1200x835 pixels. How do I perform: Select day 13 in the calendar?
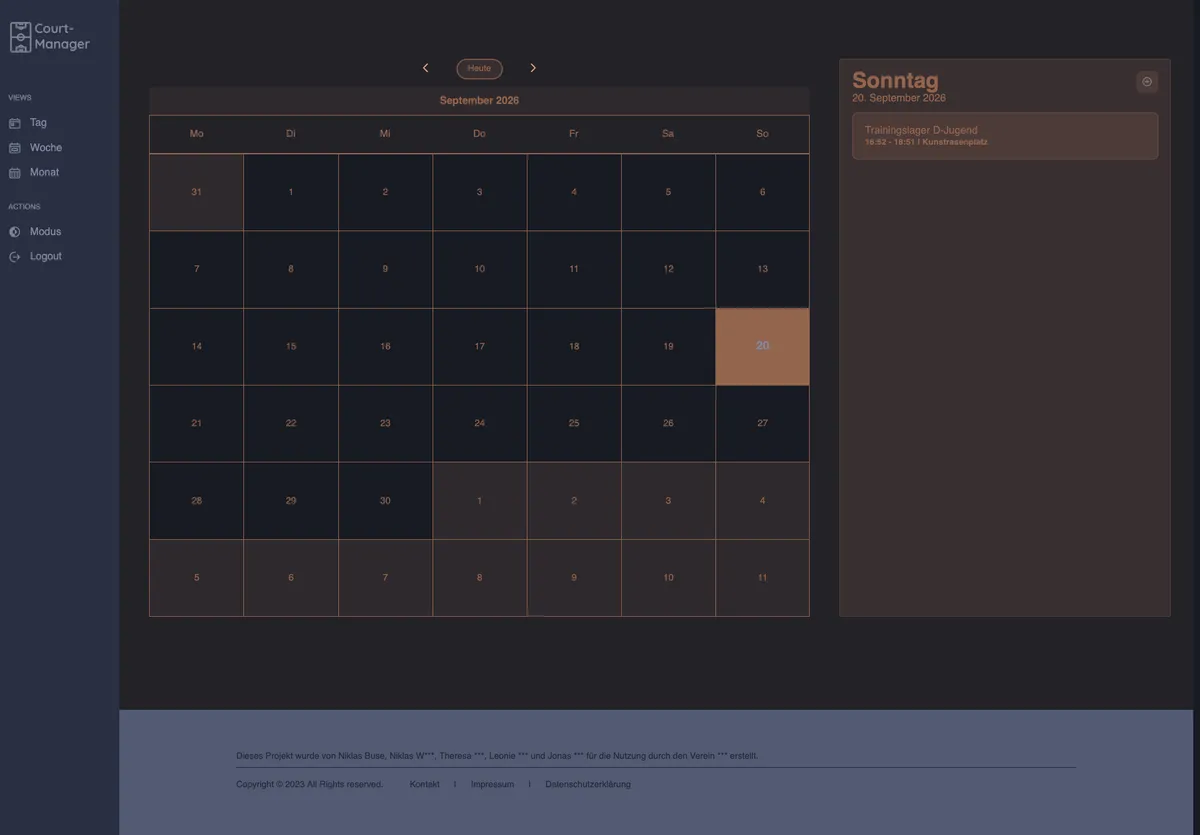(762, 269)
